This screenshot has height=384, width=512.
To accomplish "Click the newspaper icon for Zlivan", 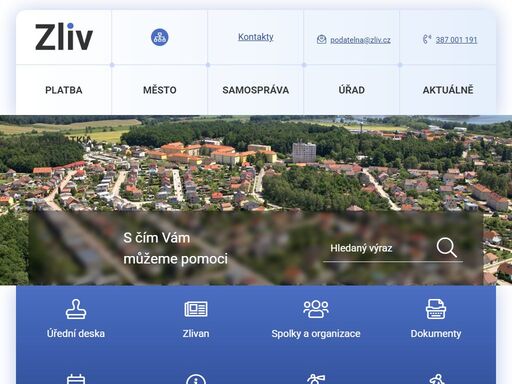I will point(196,309).
